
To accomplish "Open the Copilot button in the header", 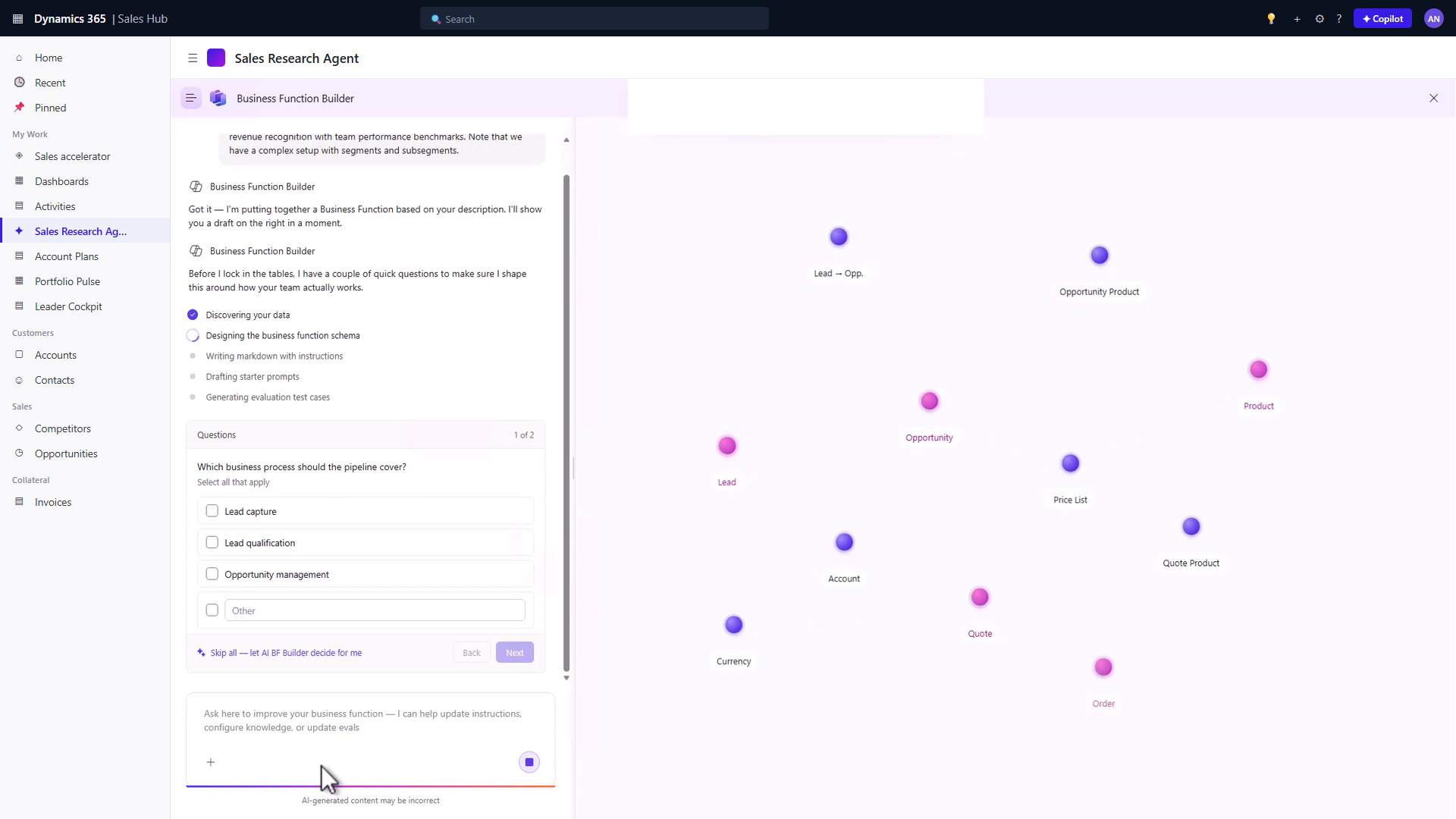I will click(1382, 19).
